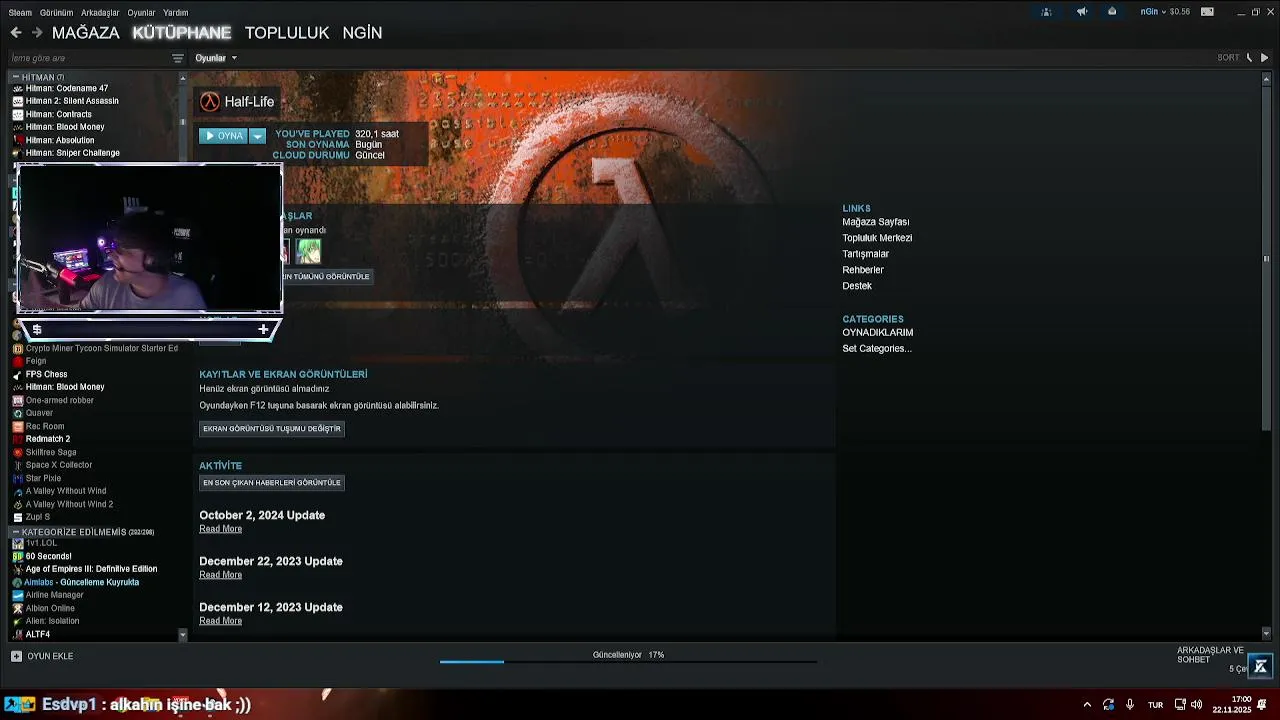
Task: Go forward with the right arrow
Action: point(37,33)
